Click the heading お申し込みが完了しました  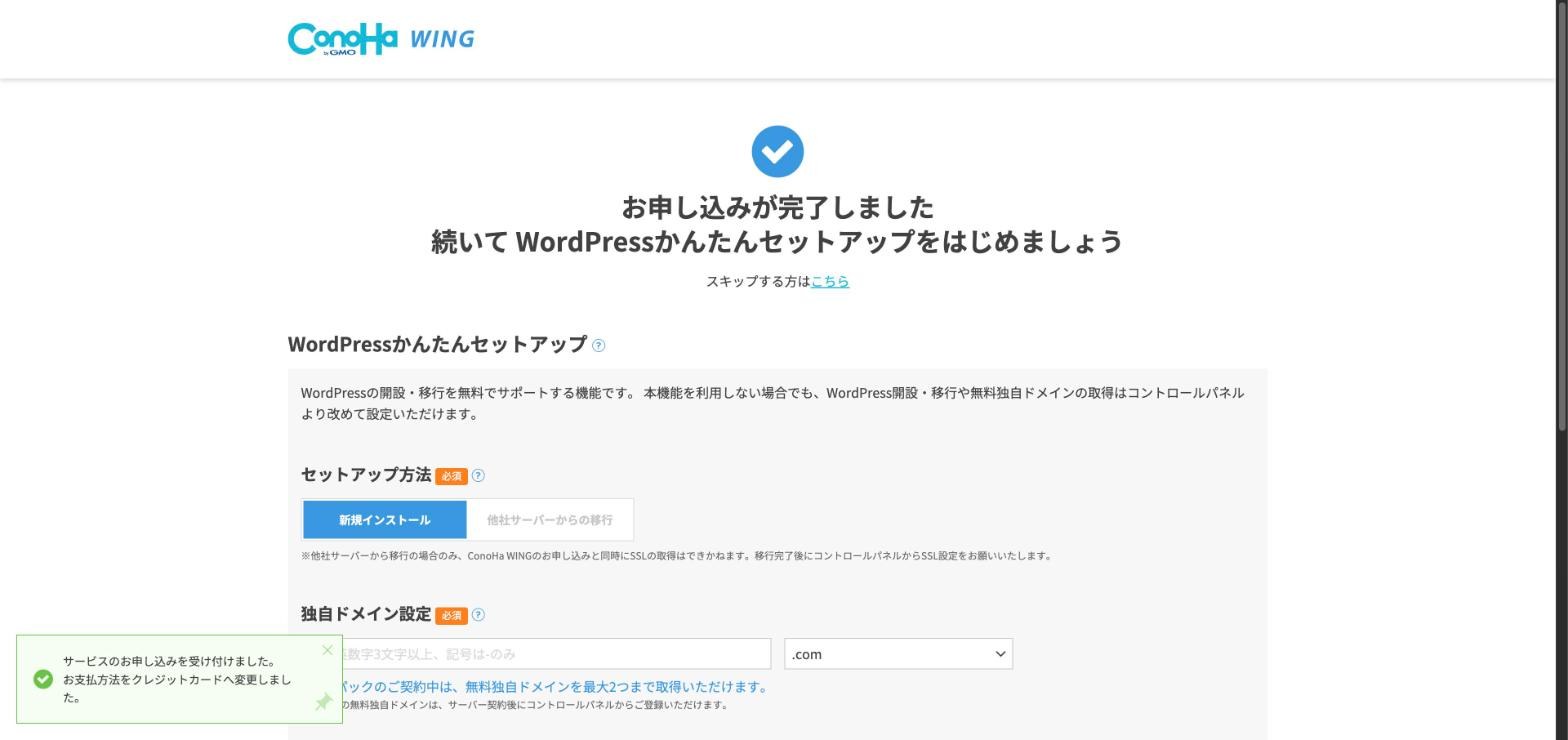[x=778, y=208]
